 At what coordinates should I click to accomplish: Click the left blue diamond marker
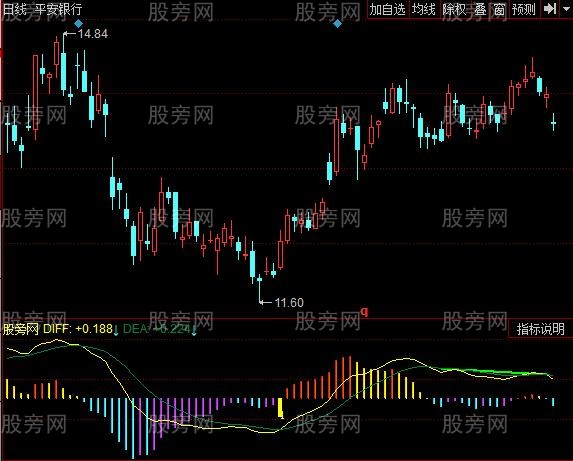[x=78, y=24]
